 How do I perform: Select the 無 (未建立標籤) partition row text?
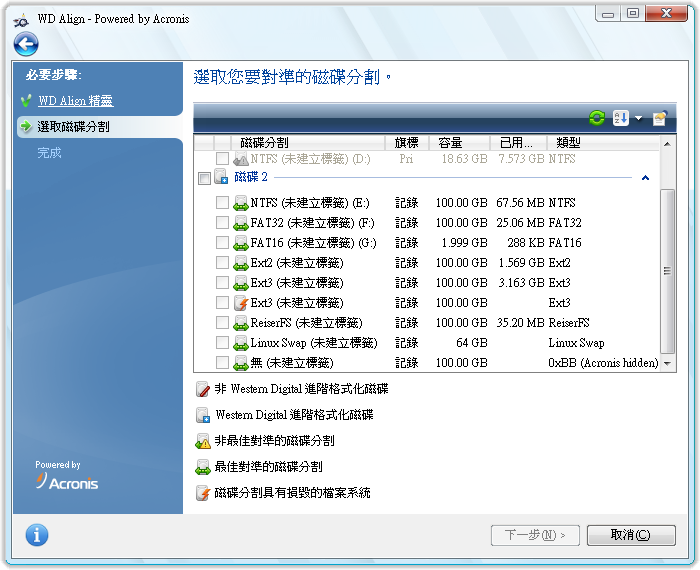click(292, 363)
